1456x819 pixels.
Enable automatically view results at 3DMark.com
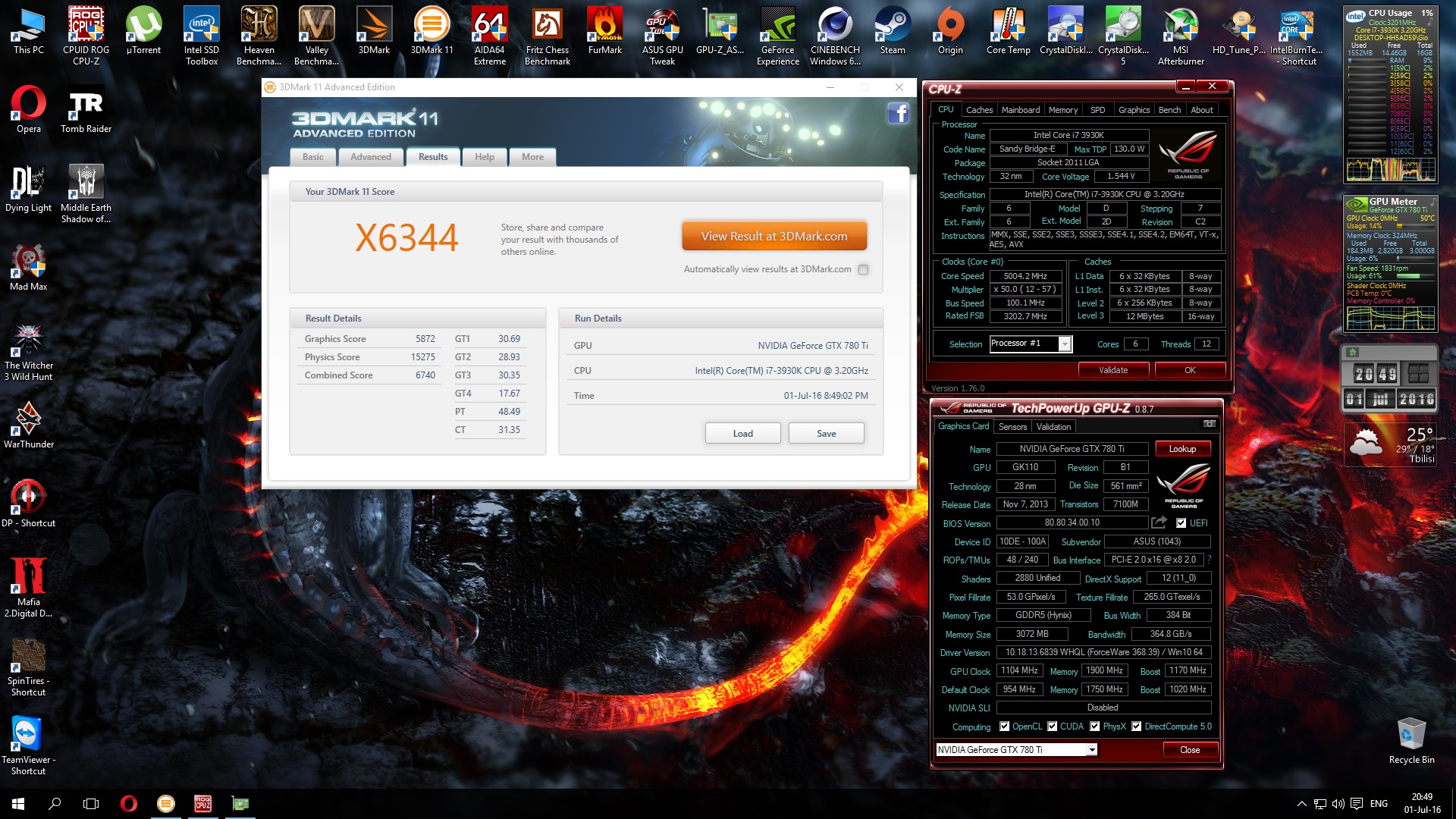tap(863, 270)
